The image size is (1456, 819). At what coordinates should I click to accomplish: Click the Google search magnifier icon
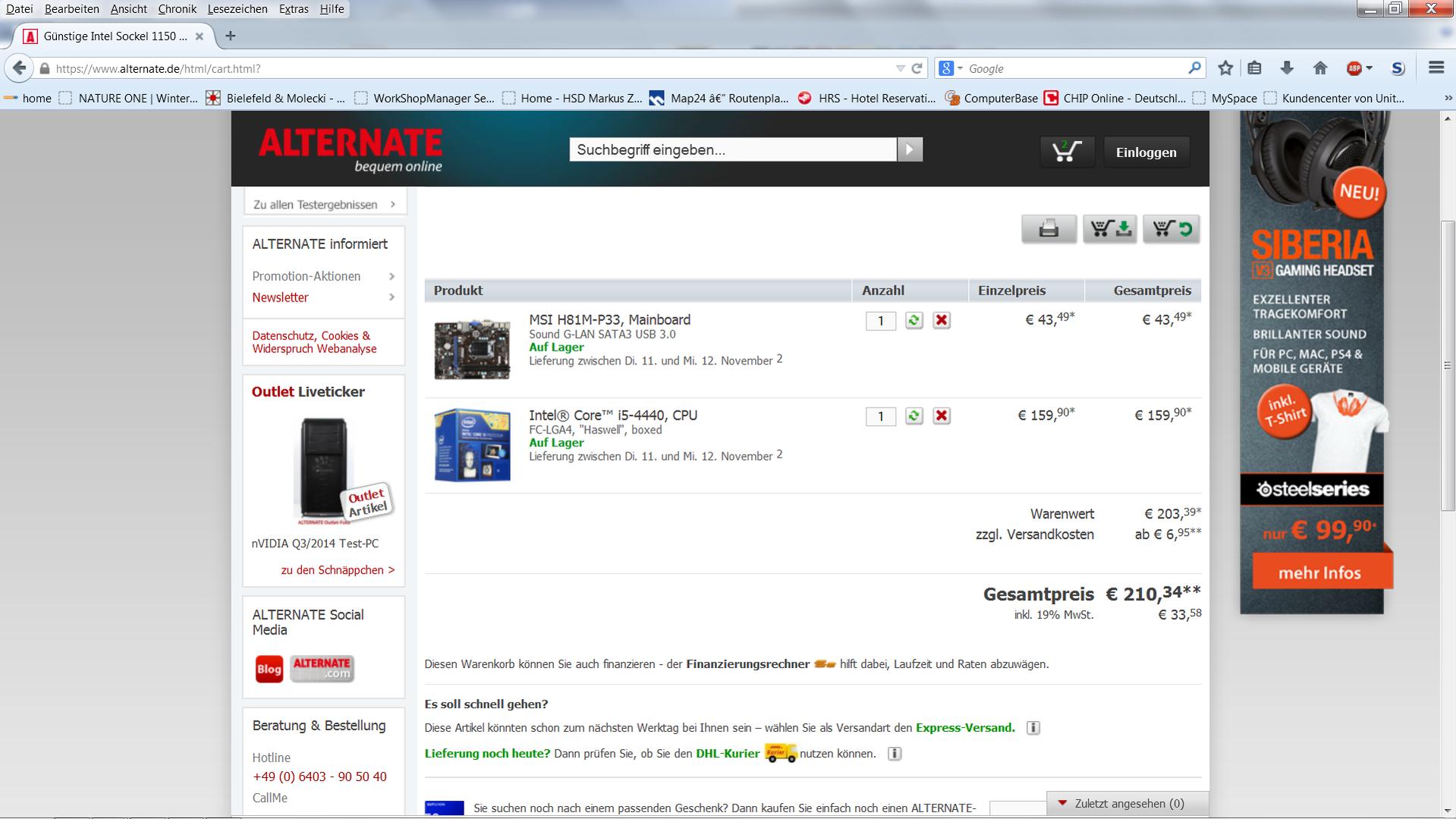tap(1194, 68)
